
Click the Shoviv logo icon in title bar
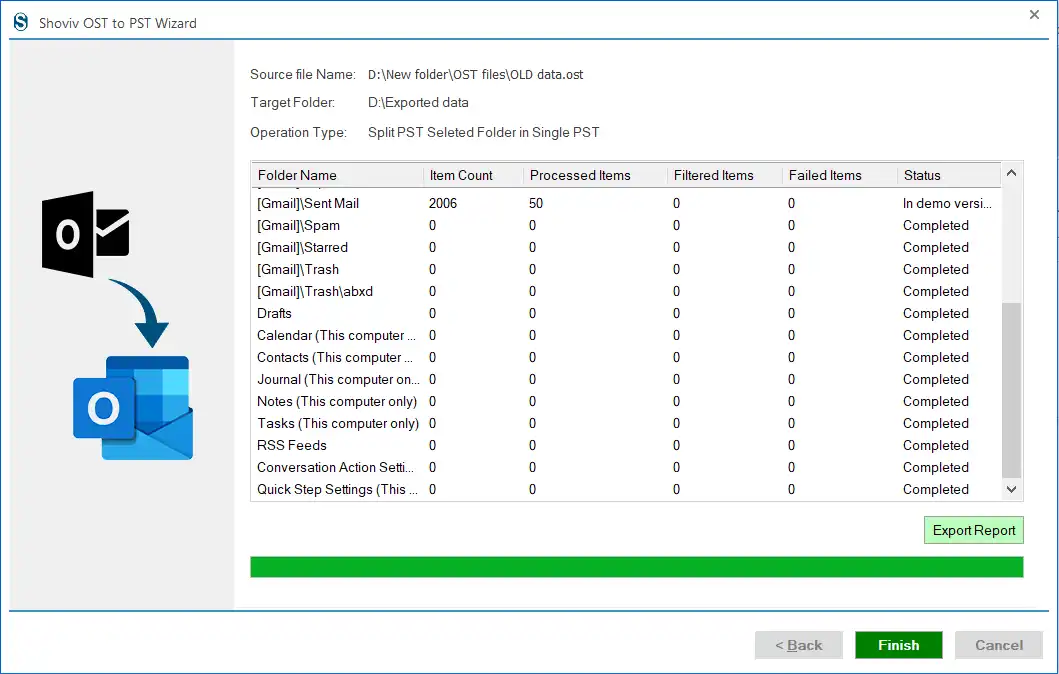click(21, 22)
